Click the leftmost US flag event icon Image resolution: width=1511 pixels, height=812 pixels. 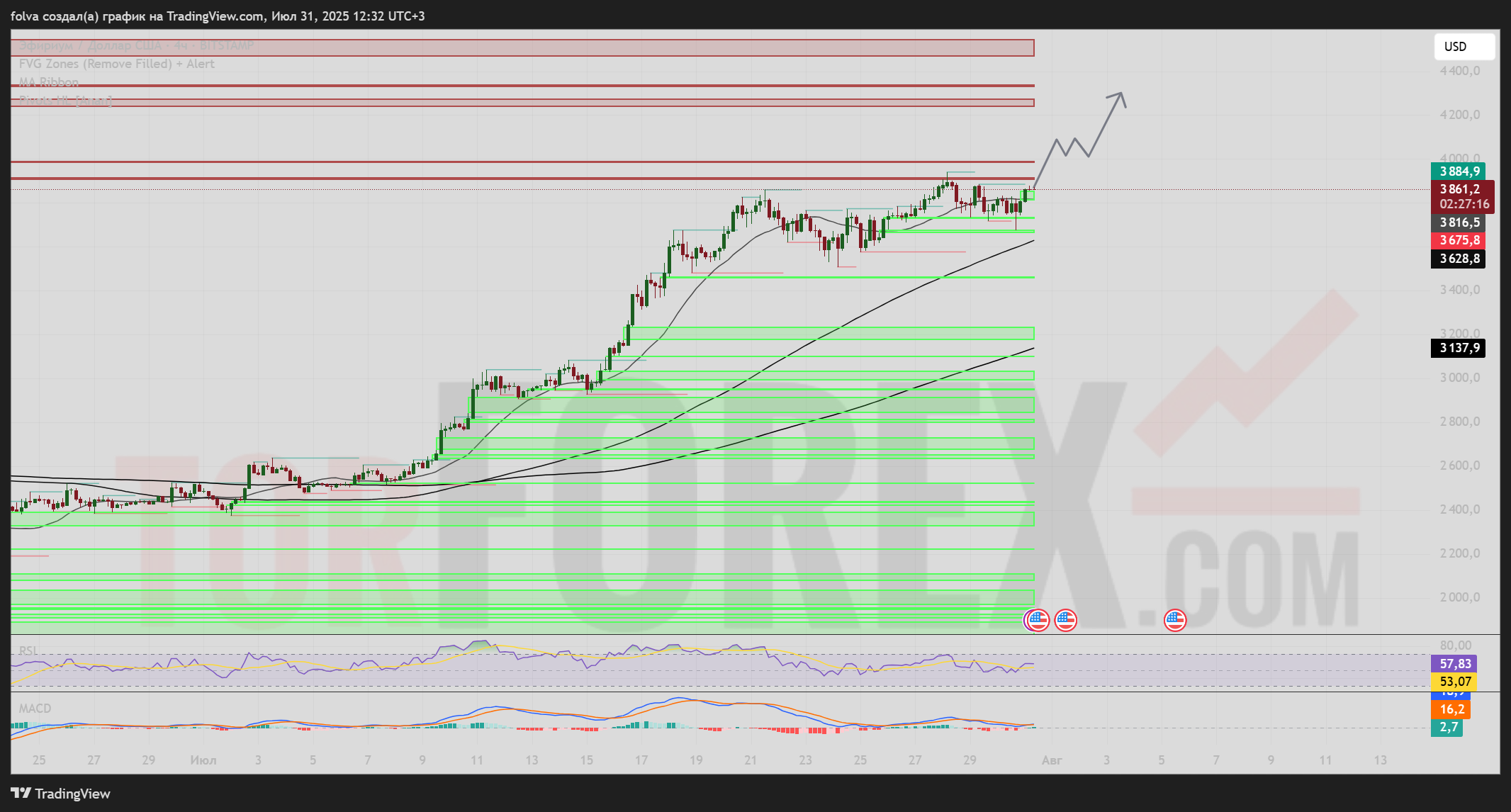[1038, 620]
